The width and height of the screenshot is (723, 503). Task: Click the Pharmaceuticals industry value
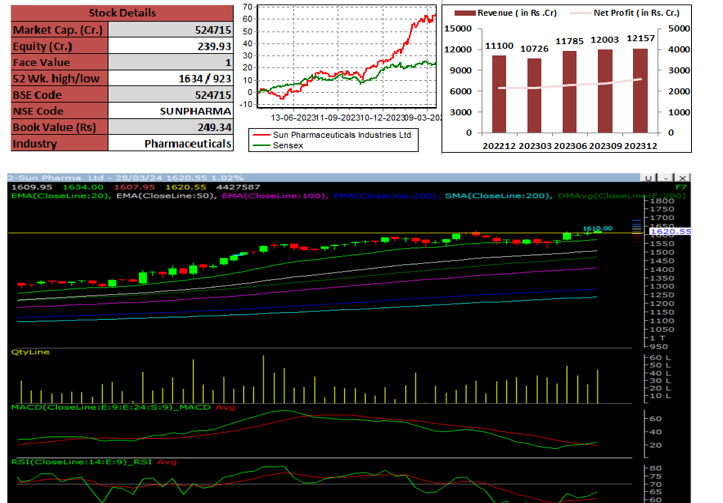pos(188,143)
